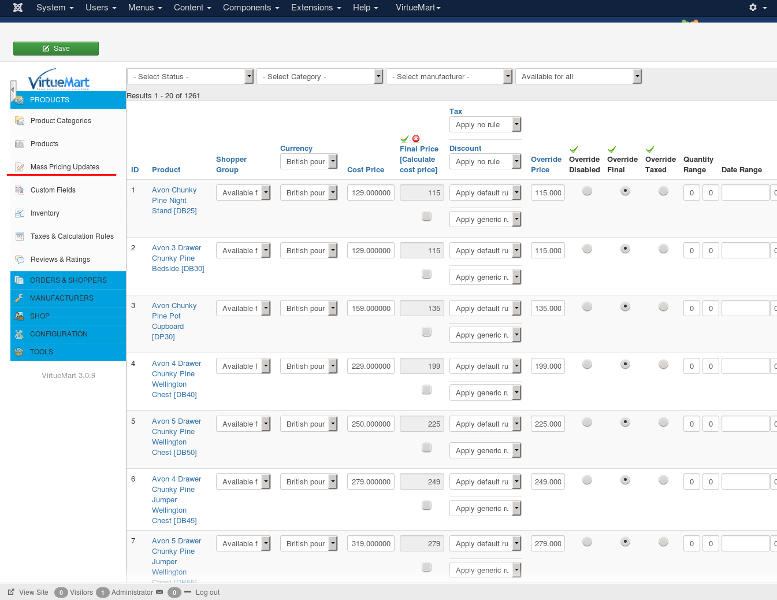Image resolution: width=777 pixels, height=600 pixels.
Task: Edit the Cost Price field for row 1
Action: coord(371,193)
